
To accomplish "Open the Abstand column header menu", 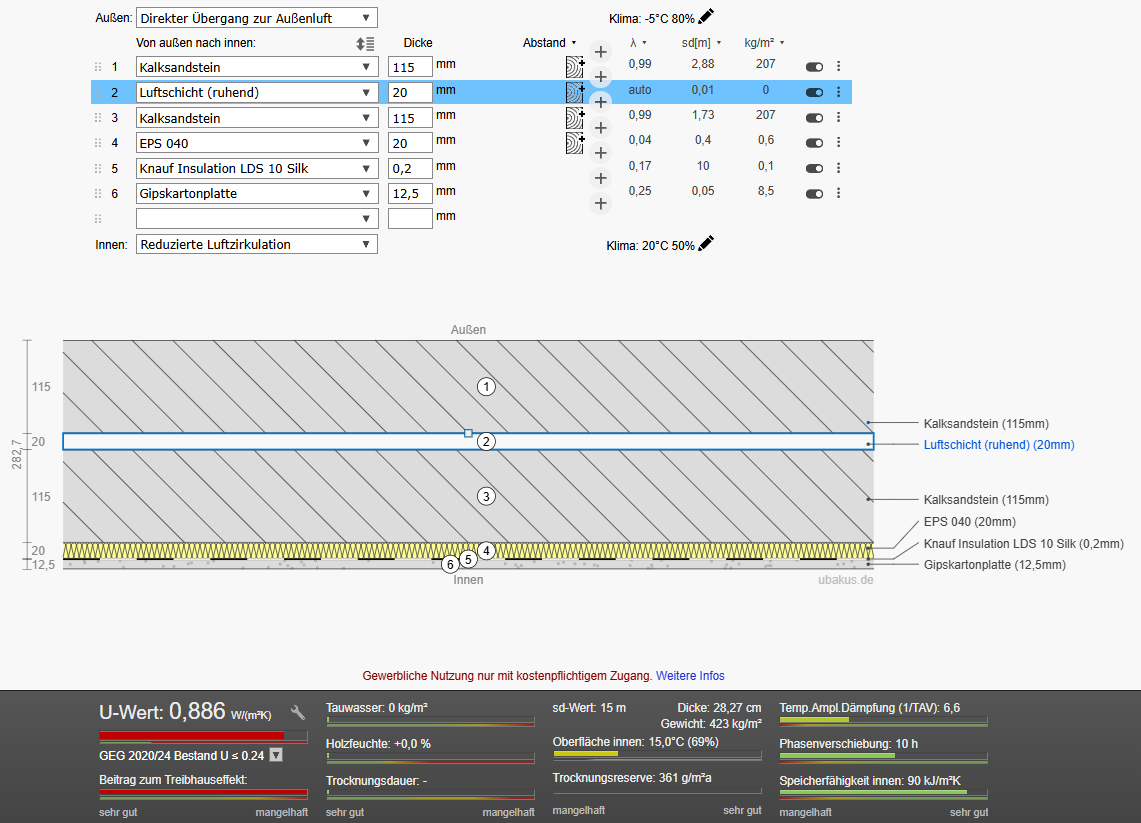I will click(549, 43).
